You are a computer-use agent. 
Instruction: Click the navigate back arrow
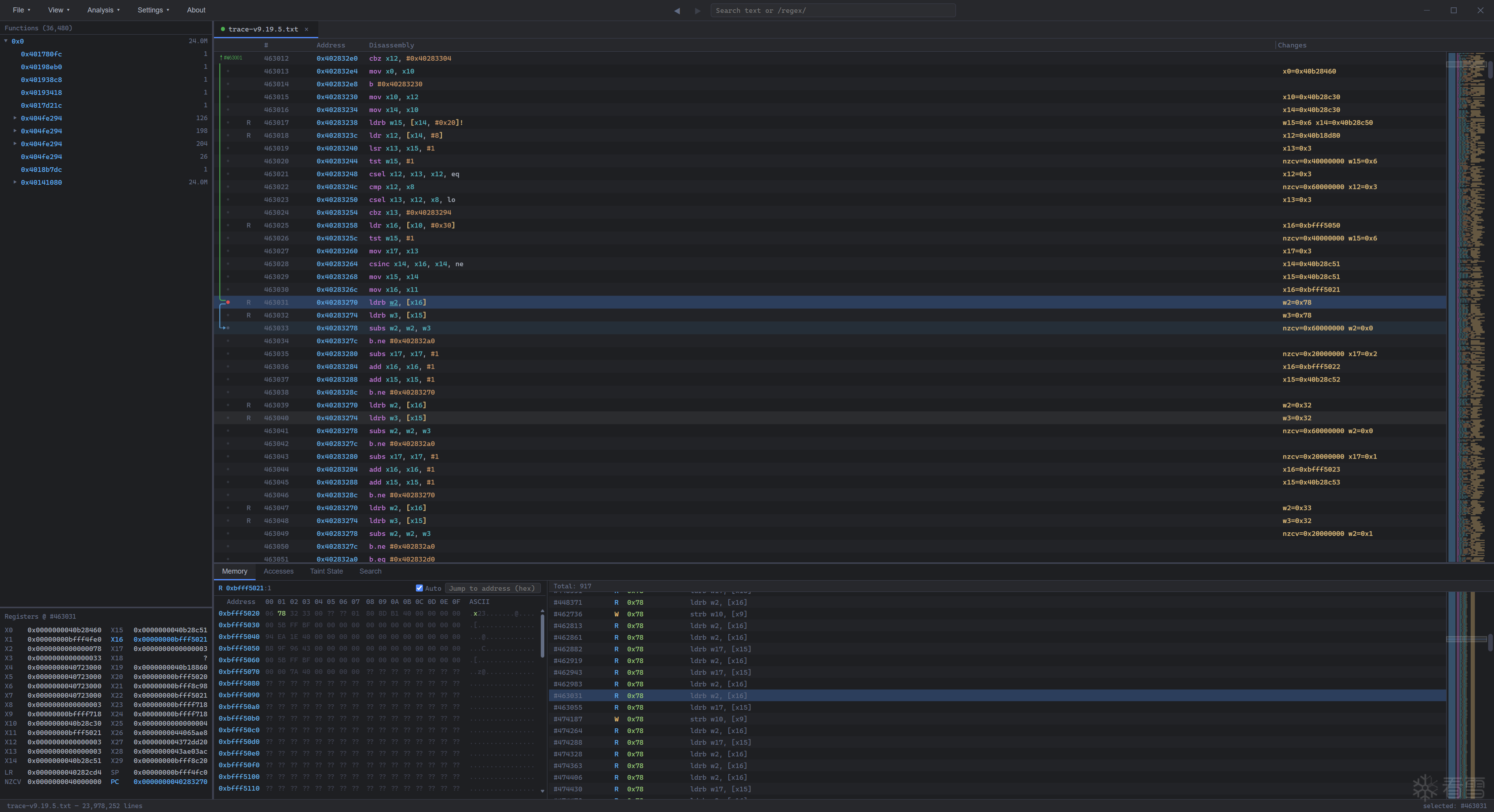click(677, 10)
